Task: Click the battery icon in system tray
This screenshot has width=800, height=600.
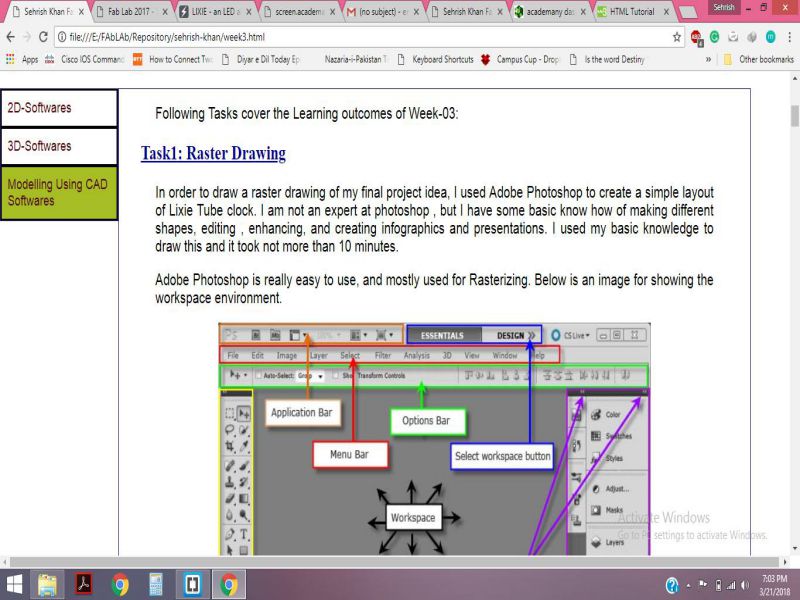Action: point(718,585)
